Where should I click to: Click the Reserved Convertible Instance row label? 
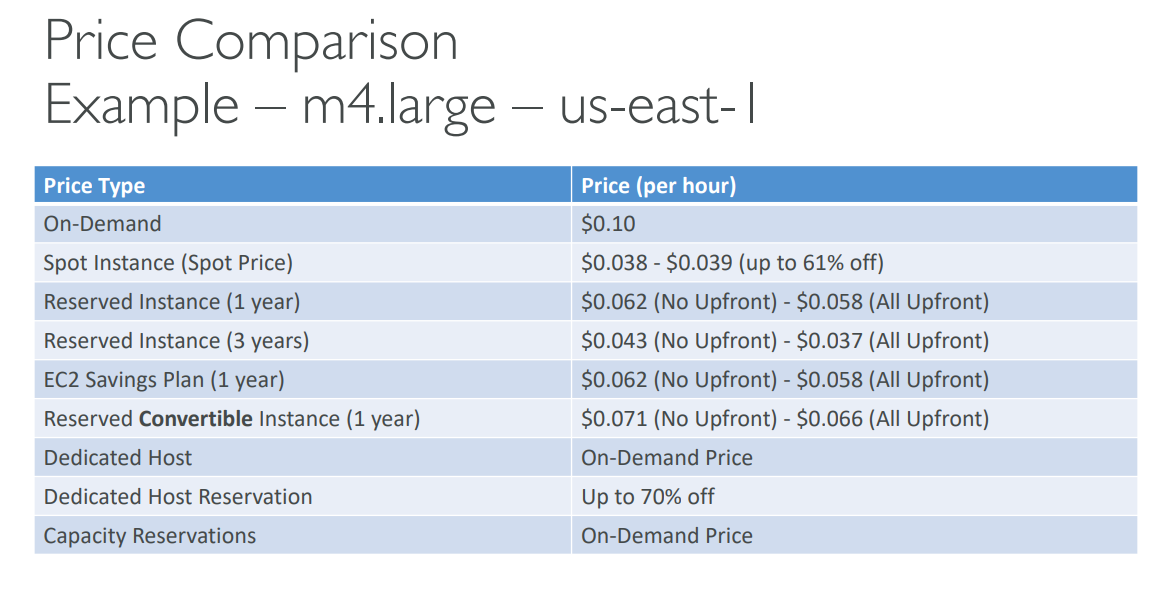231,419
